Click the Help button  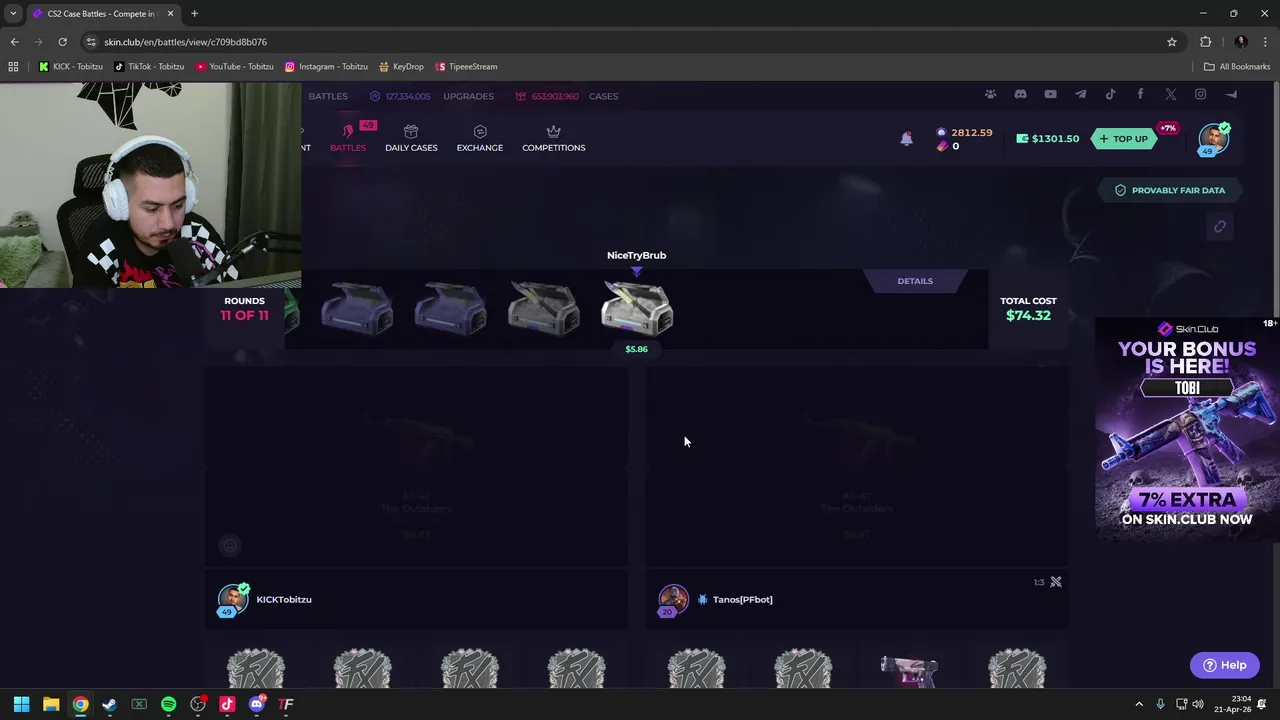(x=1224, y=665)
